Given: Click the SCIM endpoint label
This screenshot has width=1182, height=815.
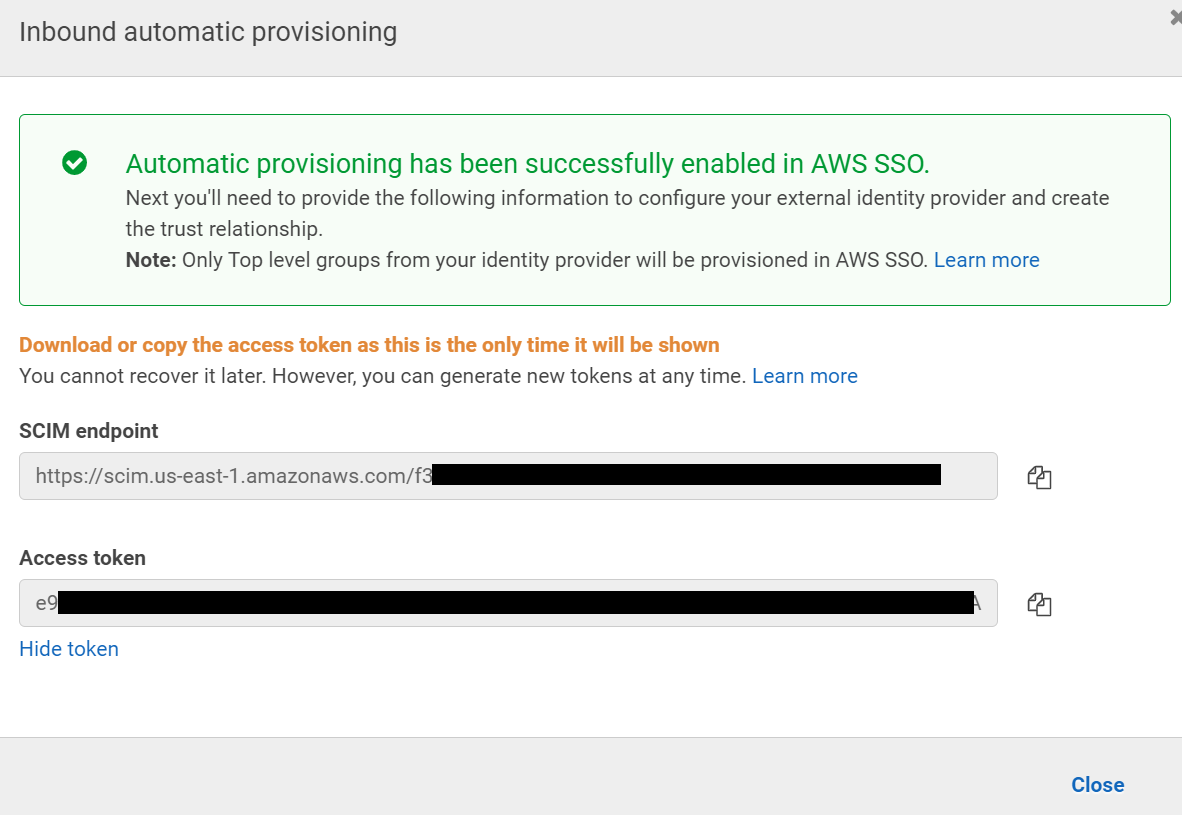Looking at the screenshot, I should (x=89, y=431).
